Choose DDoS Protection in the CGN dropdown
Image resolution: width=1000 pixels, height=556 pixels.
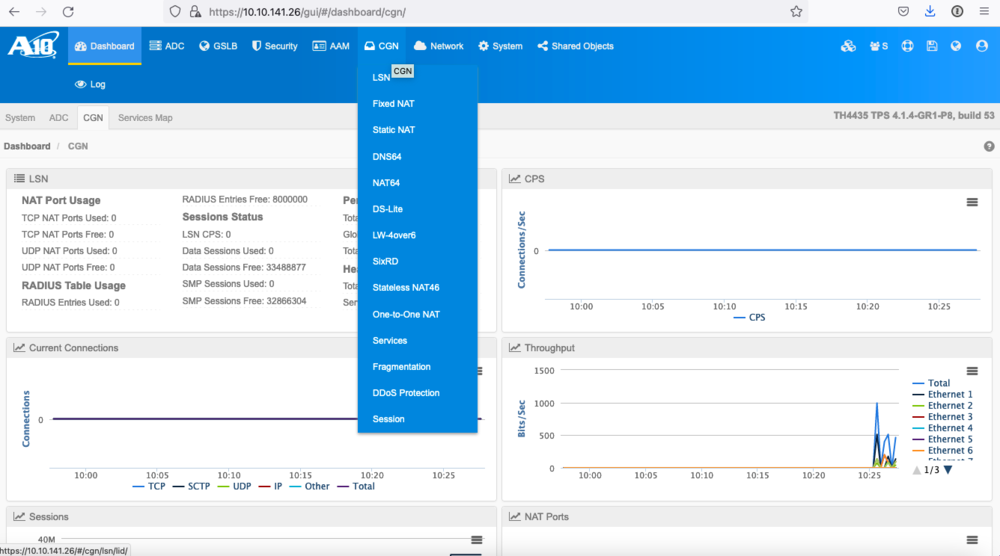(x=406, y=393)
